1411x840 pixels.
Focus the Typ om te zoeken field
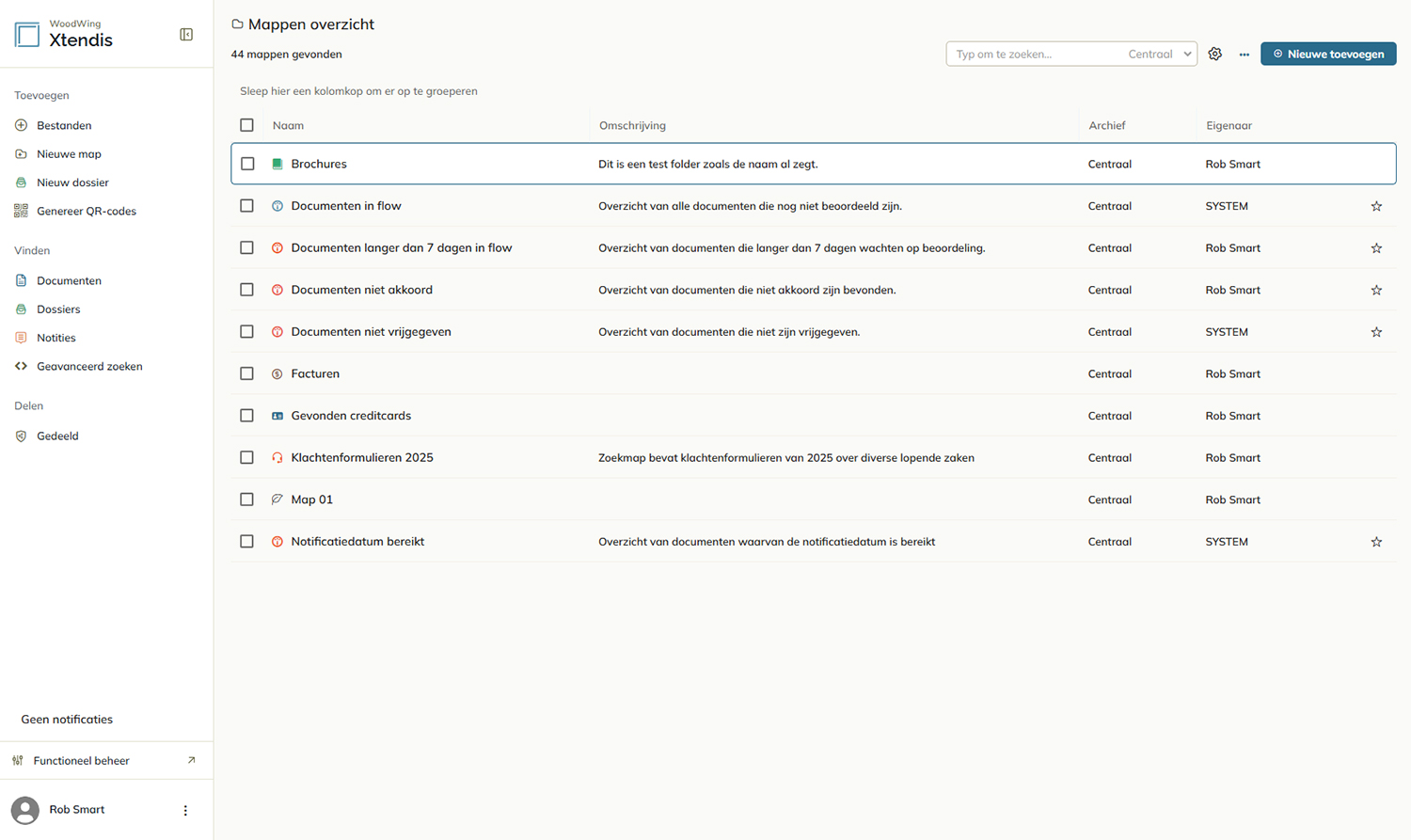coord(1035,54)
